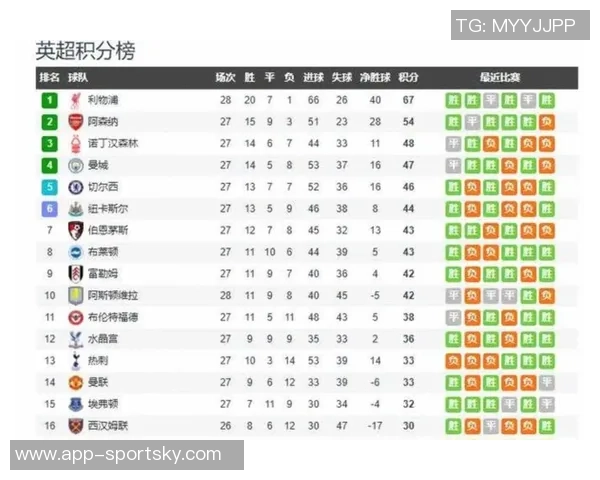This screenshot has width=600, height=480.
Task: Click the Arsenal crest beside 阿森纳
Action: (x=76, y=122)
